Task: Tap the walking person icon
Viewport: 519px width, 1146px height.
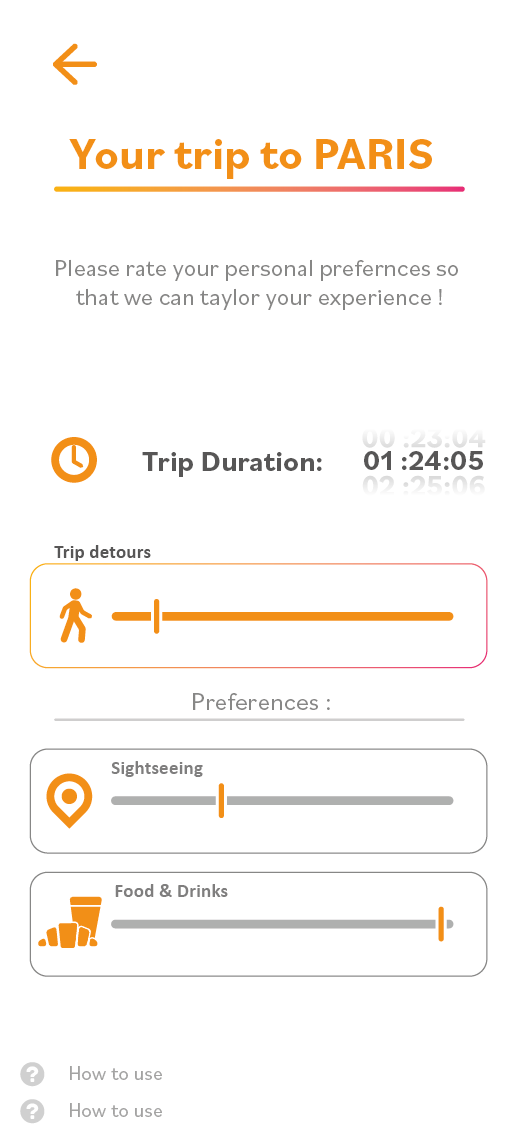Action: tap(75, 615)
